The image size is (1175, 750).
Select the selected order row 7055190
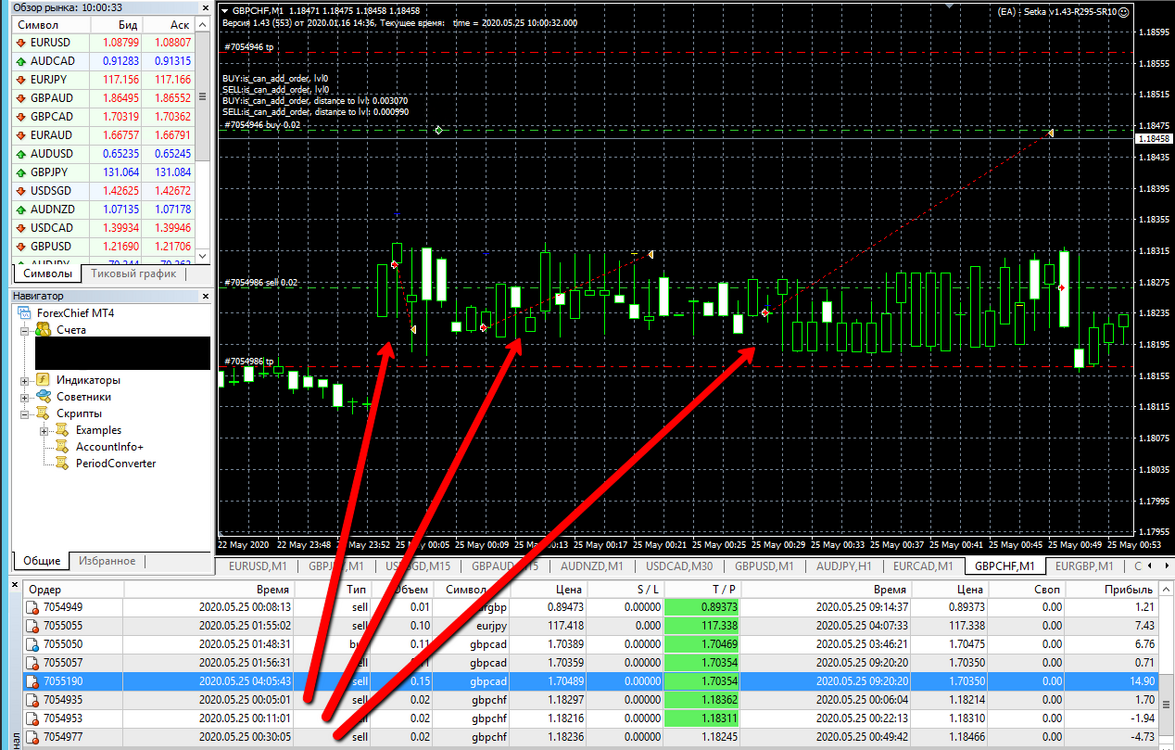coord(590,682)
